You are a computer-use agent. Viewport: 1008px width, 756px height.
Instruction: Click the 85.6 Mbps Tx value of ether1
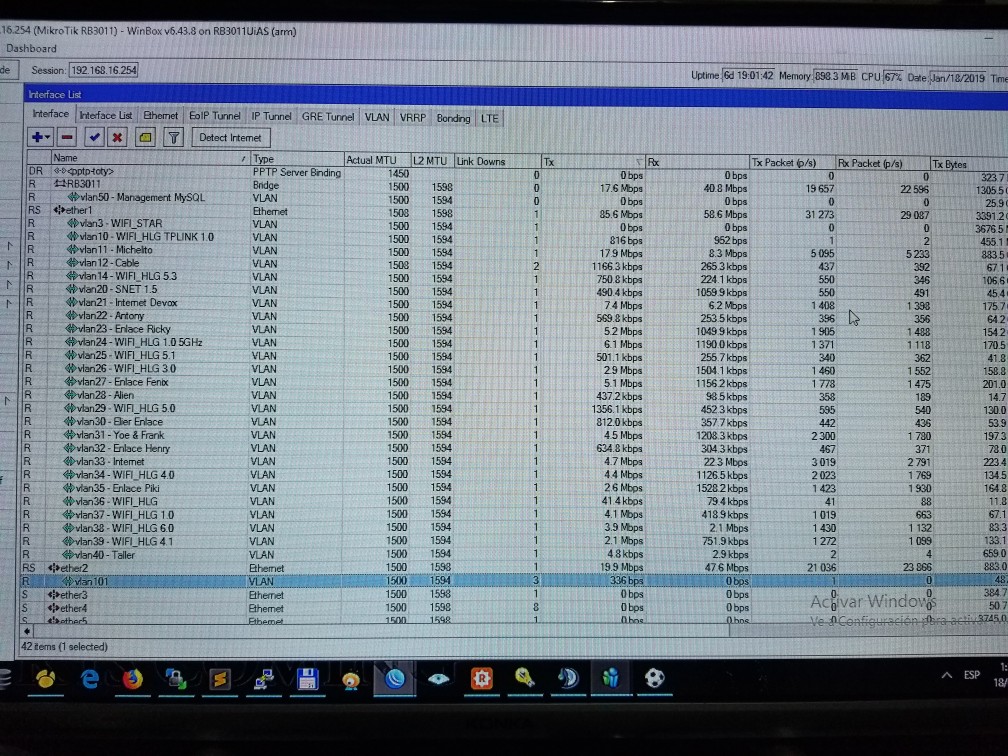point(621,214)
